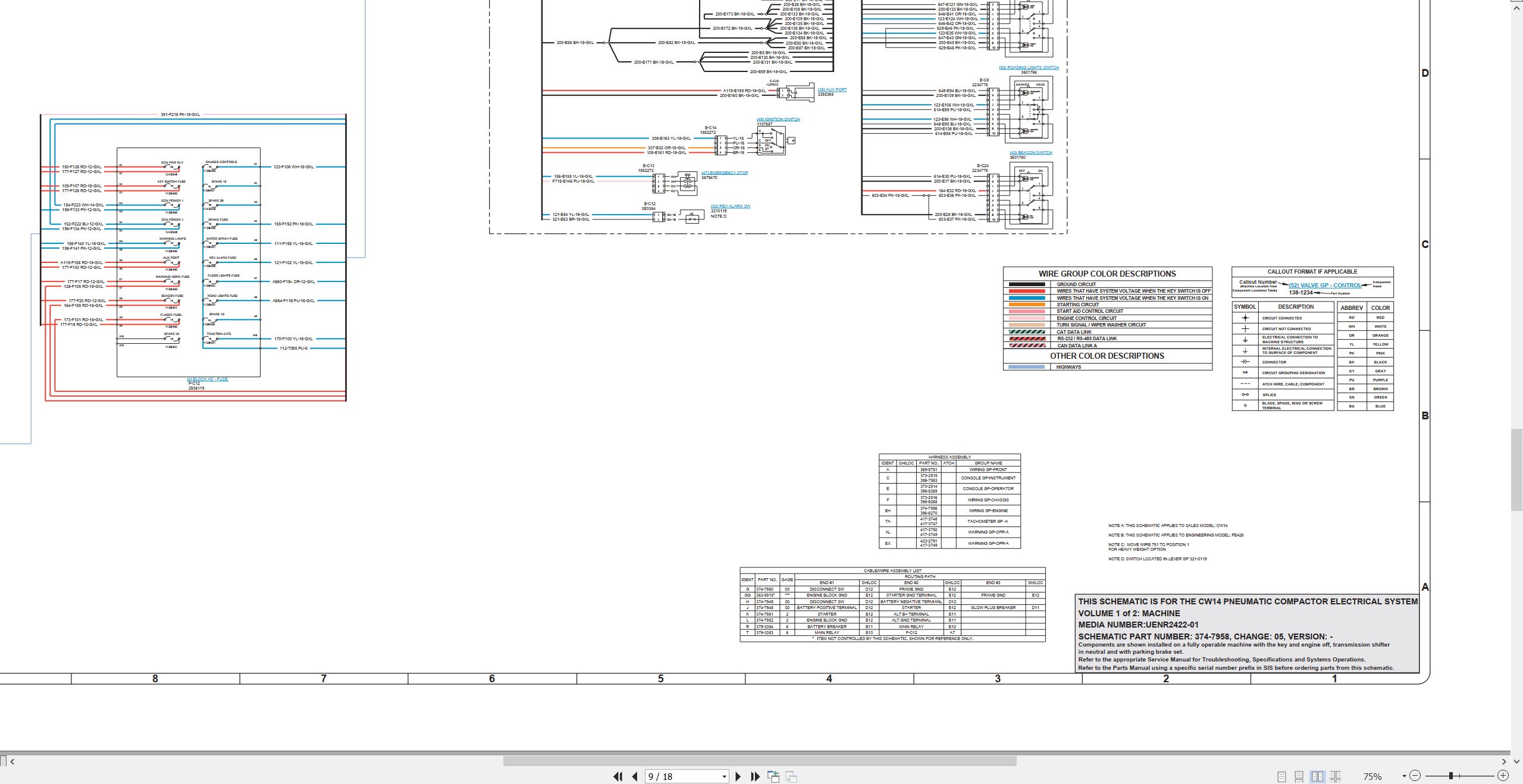The width and height of the screenshot is (1523, 784).
Task: Click the zoom out minus button
Action: (x=1415, y=776)
